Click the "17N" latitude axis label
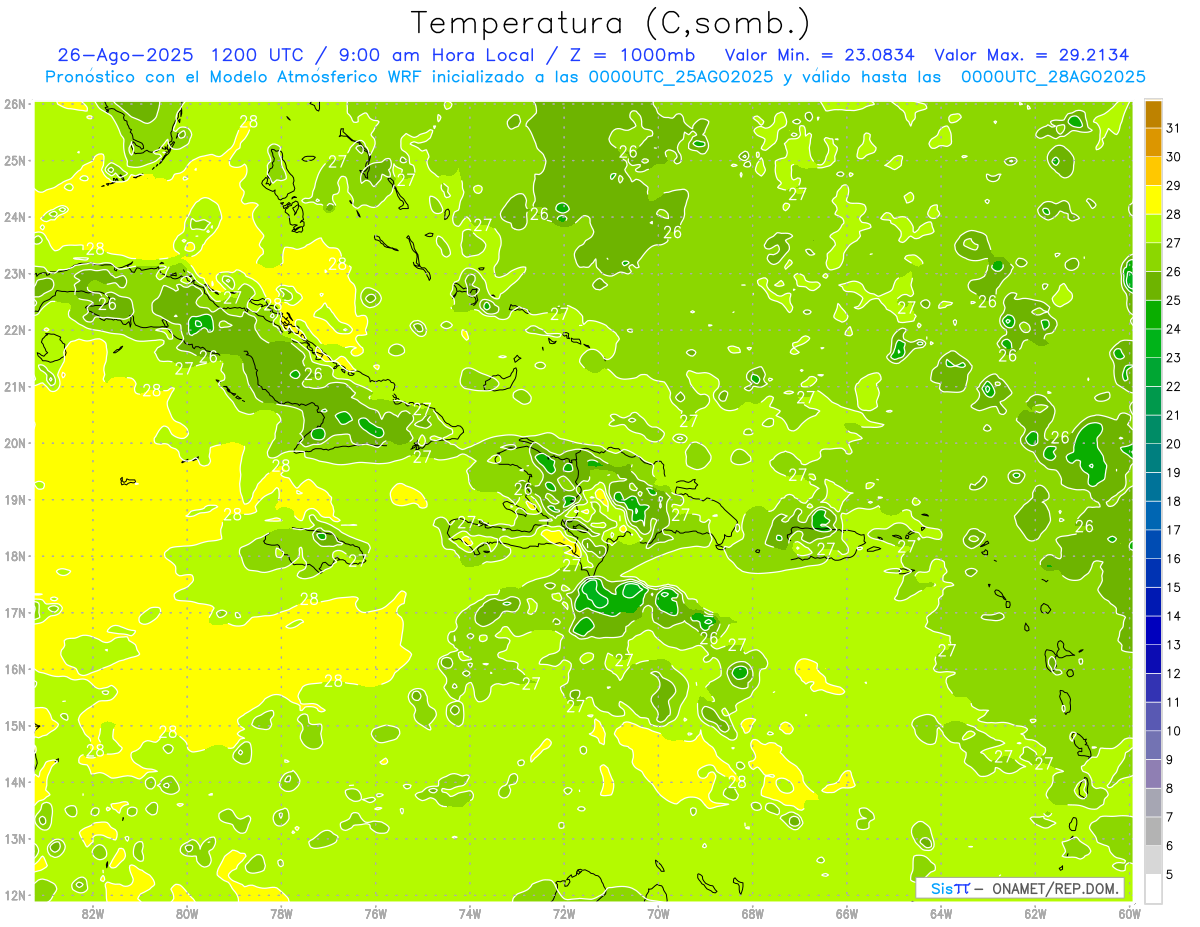 pos(15,612)
